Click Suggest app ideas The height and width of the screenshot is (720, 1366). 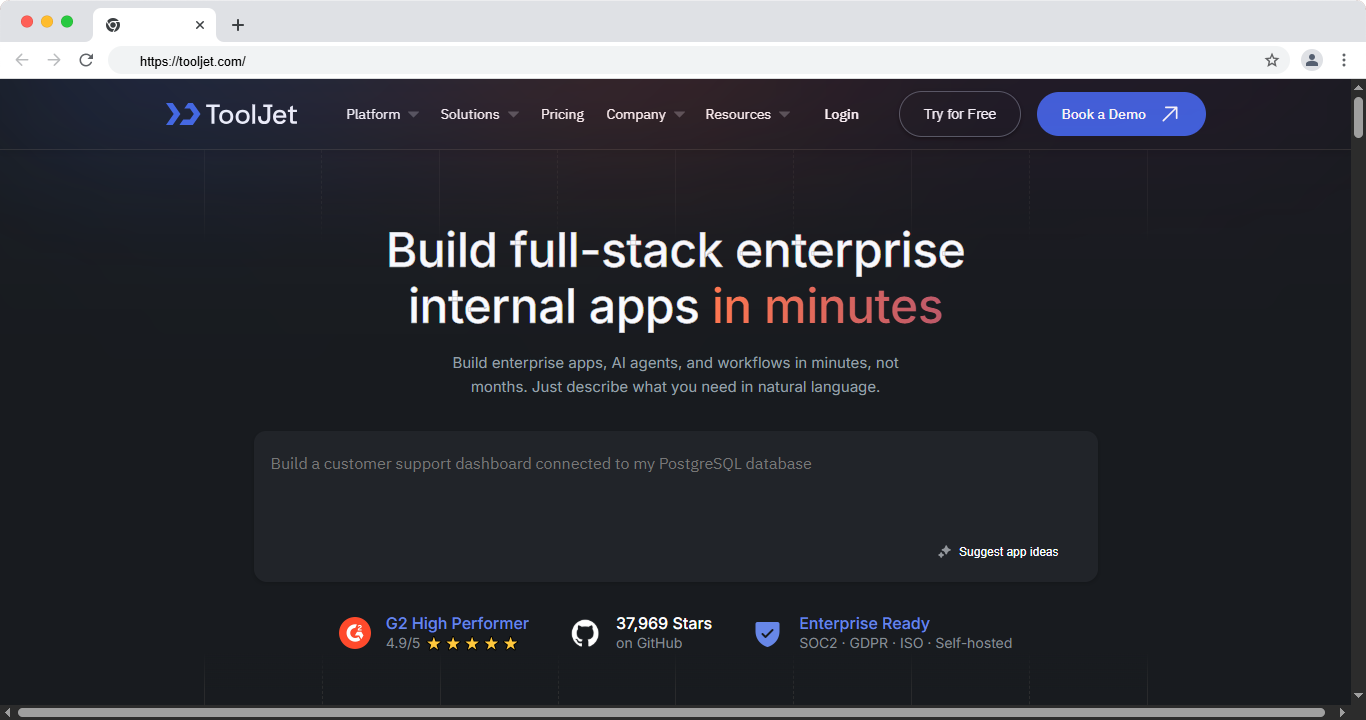tap(998, 552)
